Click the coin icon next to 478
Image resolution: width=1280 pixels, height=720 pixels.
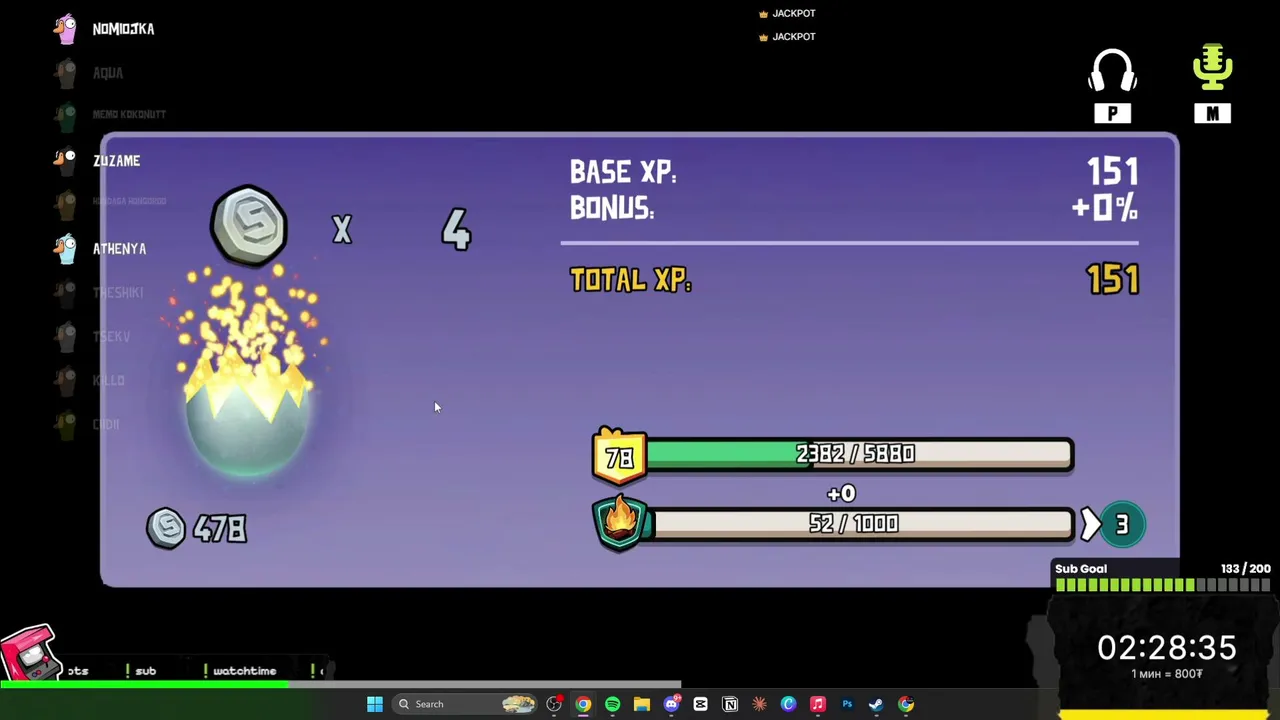point(166,527)
